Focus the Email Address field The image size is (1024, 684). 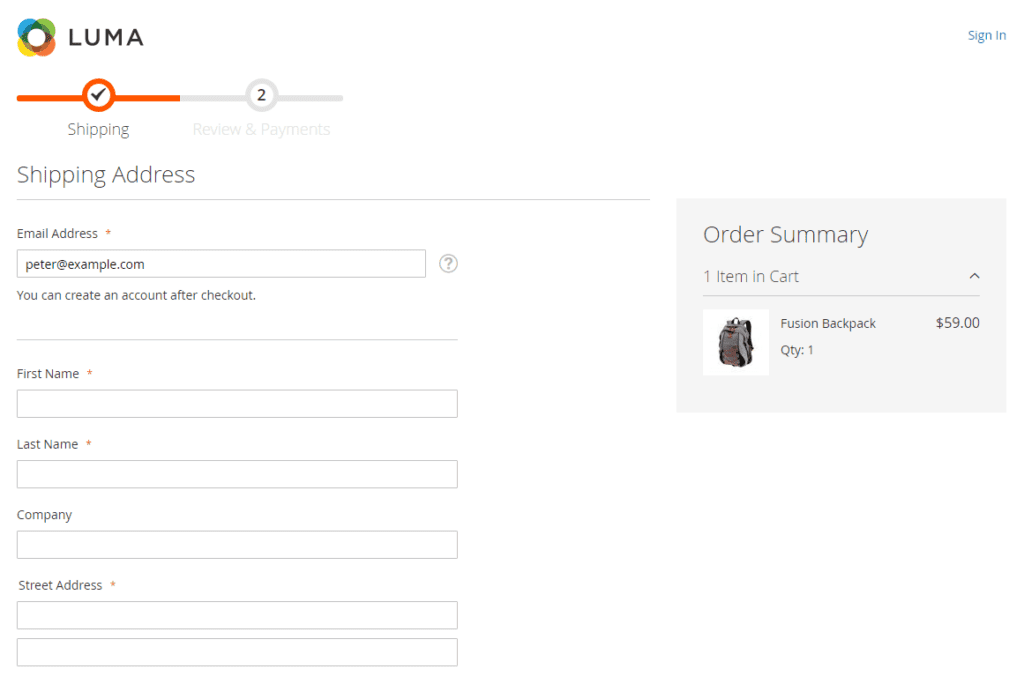point(221,264)
